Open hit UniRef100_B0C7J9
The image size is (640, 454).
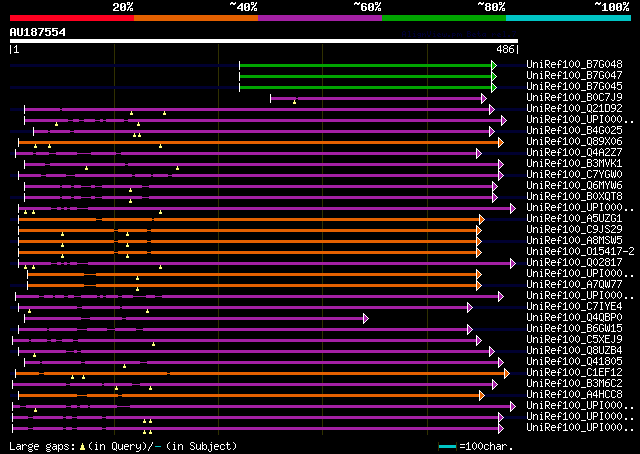point(574,97)
